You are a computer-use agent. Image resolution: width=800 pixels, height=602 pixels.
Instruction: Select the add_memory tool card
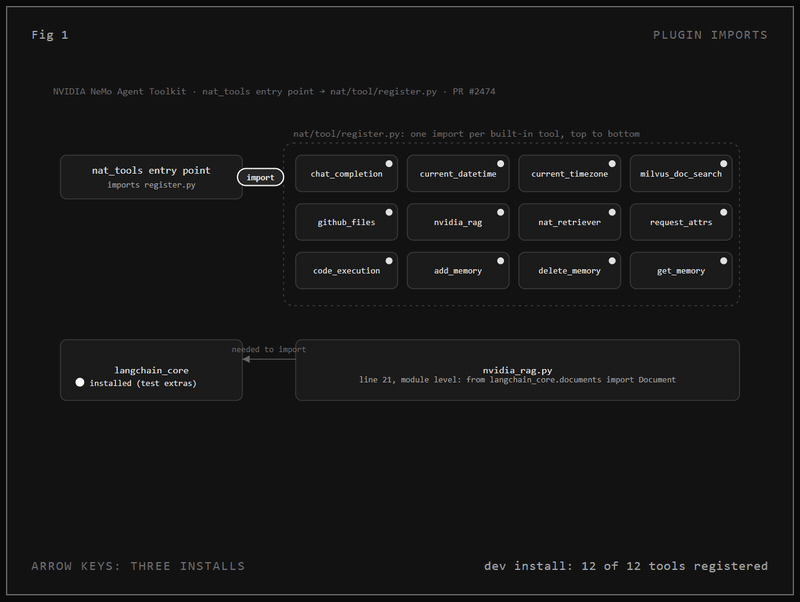click(x=458, y=270)
